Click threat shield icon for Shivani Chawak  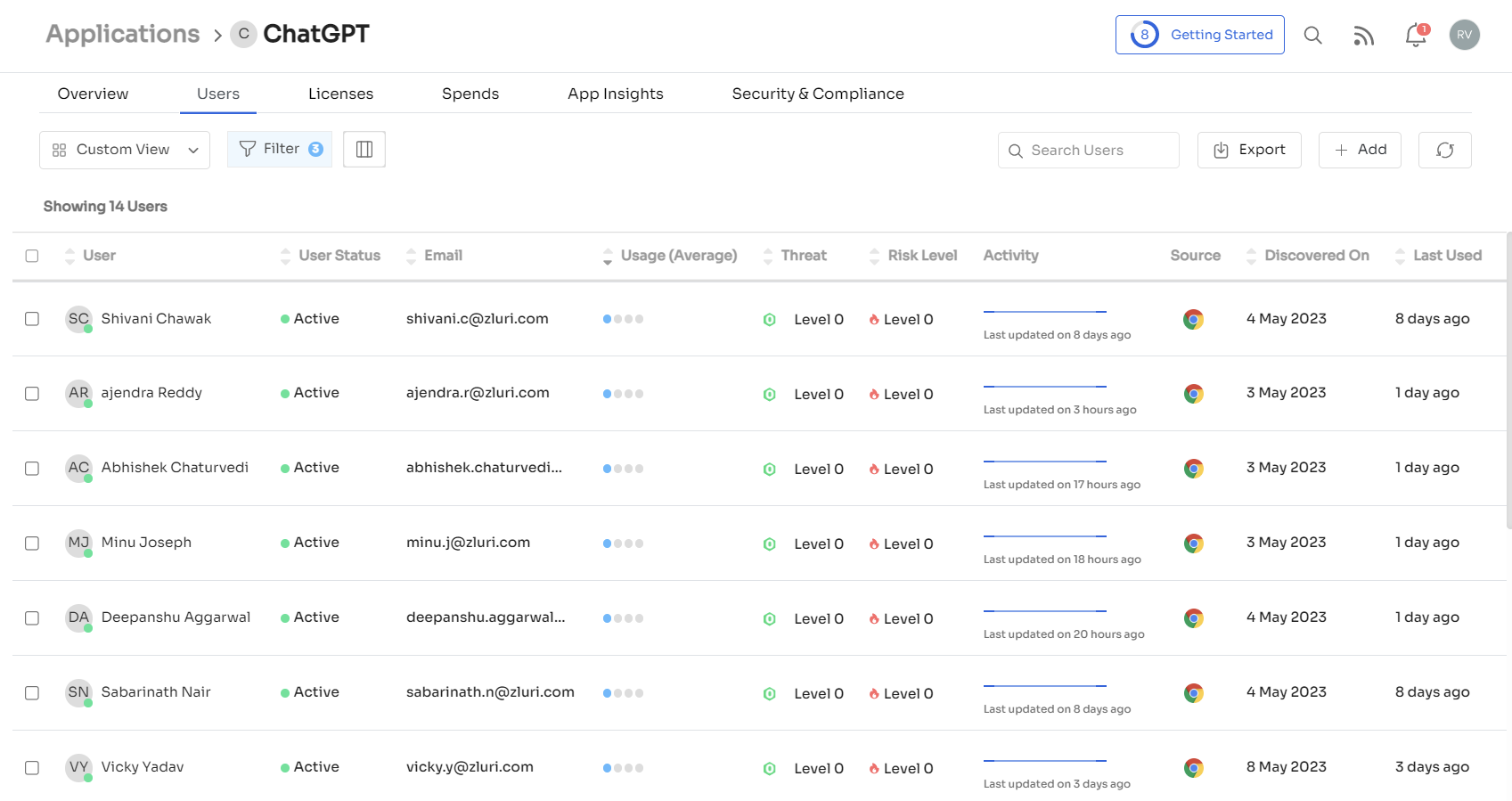click(x=770, y=320)
